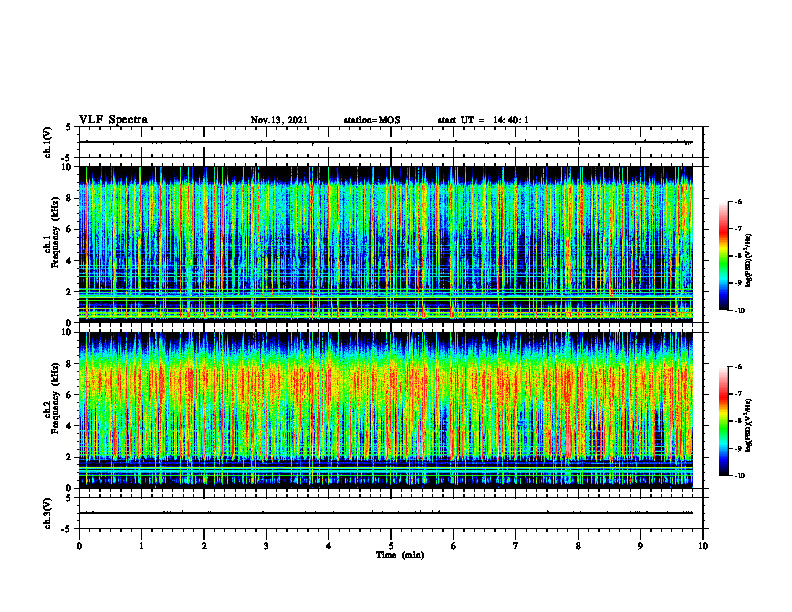Click the "VLF Spectra" plot title
792x612 pixels.
pyautogui.click(x=113, y=120)
